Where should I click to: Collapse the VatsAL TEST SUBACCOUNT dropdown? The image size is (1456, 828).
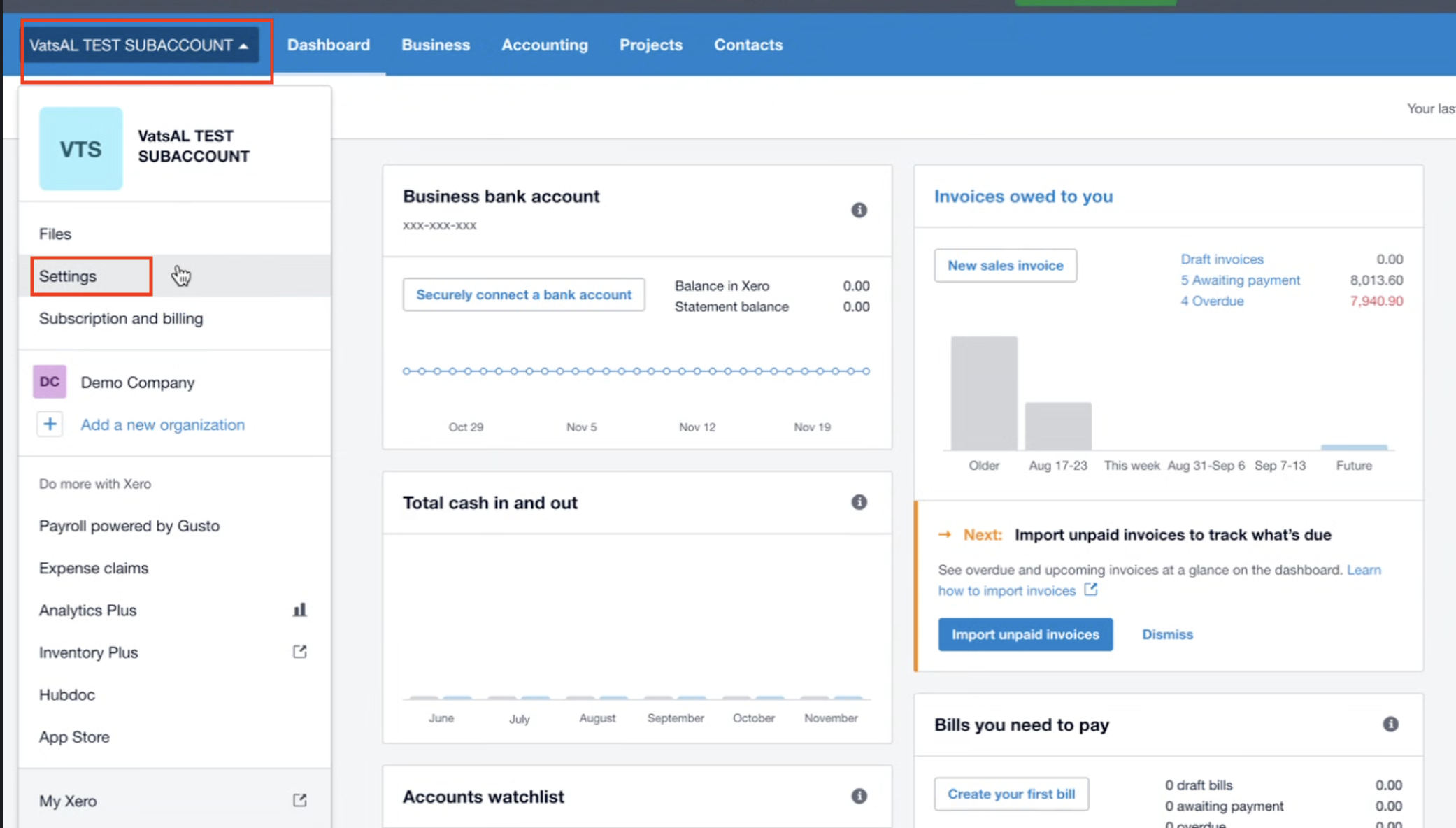tap(139, 45)
